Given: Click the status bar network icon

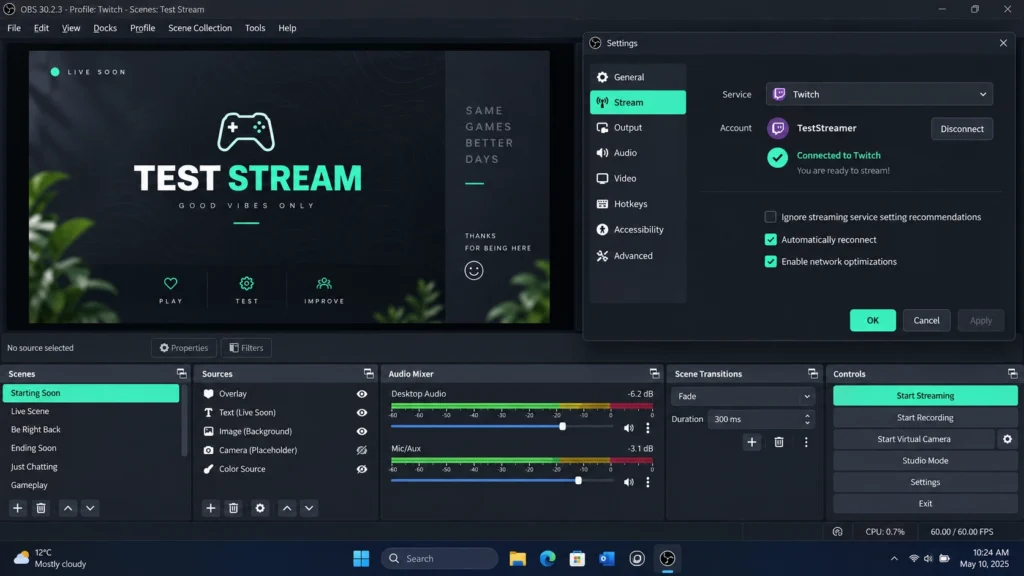Looking at the screenshot, I should point(837,532).
